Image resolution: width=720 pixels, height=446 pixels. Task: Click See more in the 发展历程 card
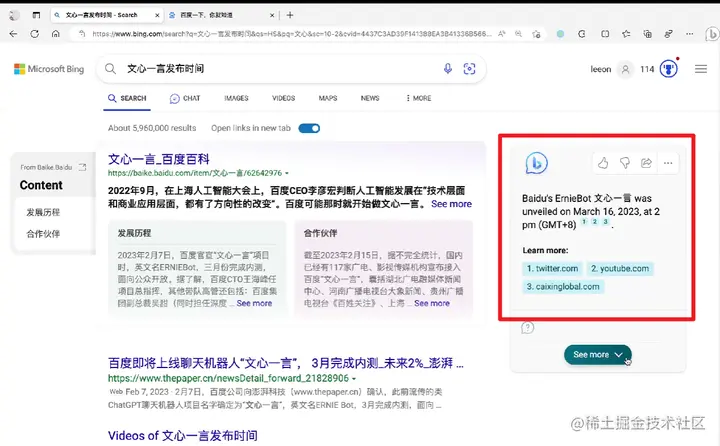click(x=254, y=303)
